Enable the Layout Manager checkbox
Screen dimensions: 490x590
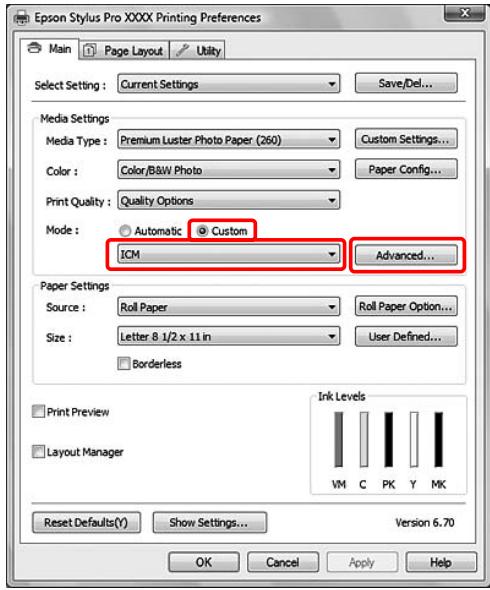coord(38,452)
